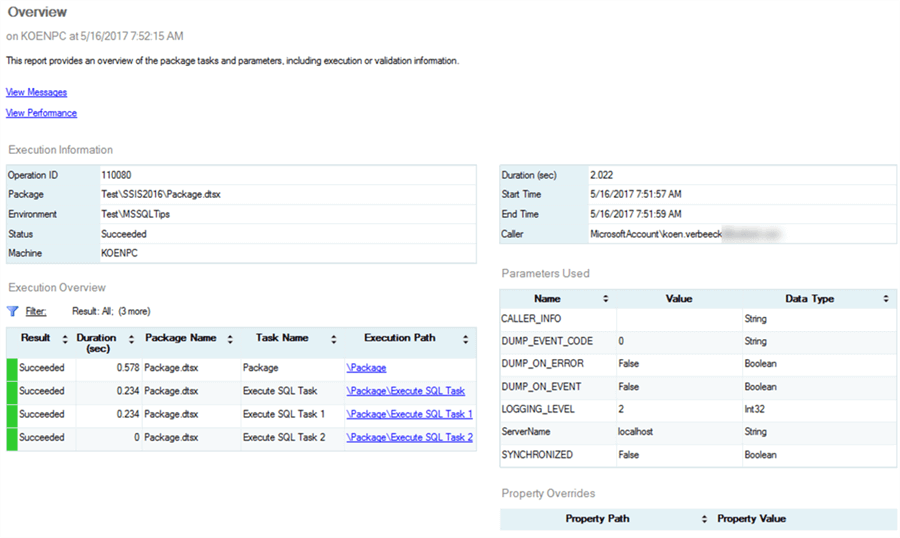
Task: Click the Task Name column sort icon
Action: pyautogui.click(x=333, y=339)
